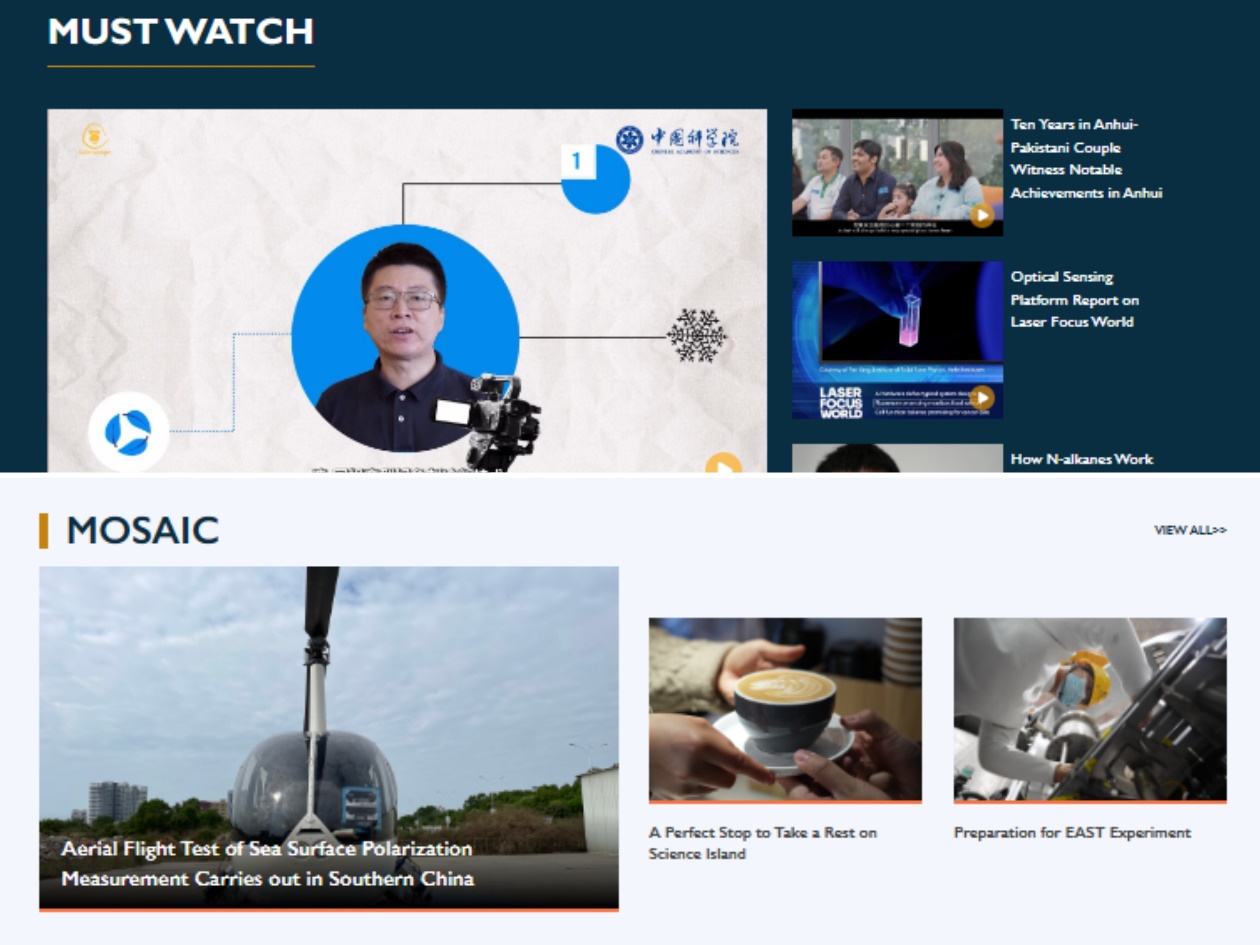The height and width of the screenshot is (945, 1260).
Task: Select the Pakistani couple video thumbnail
Action: pyautogui.click(x=896, y=172)
